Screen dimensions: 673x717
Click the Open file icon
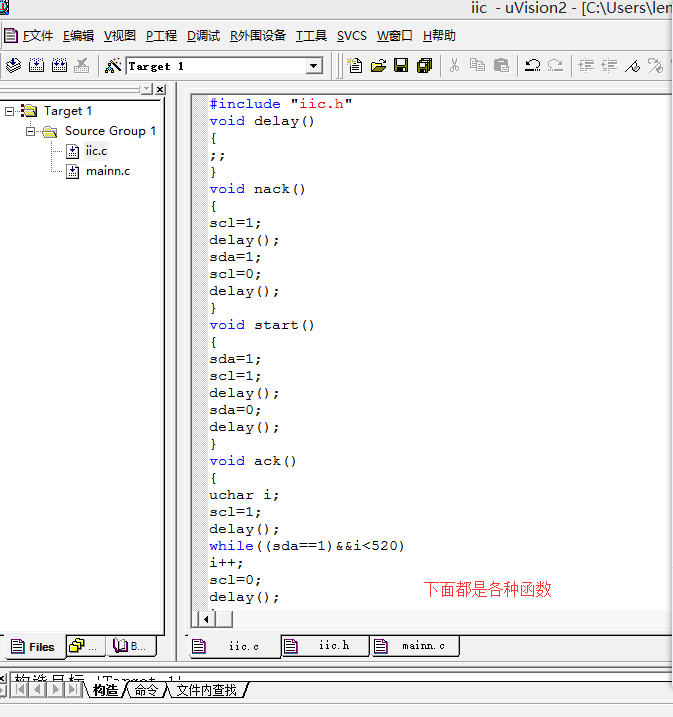coord(378,65)
